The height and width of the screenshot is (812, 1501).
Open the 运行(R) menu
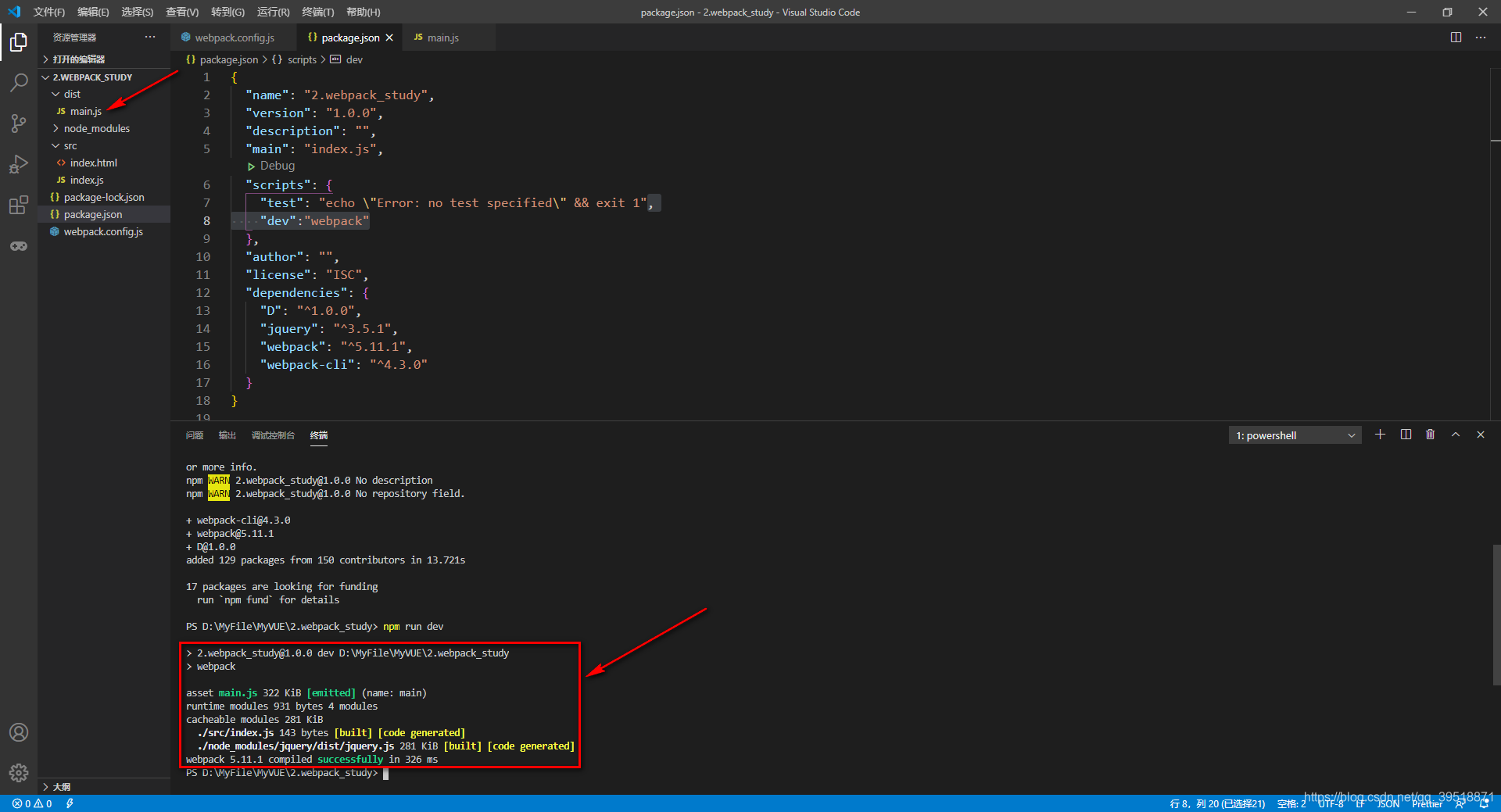273,12
